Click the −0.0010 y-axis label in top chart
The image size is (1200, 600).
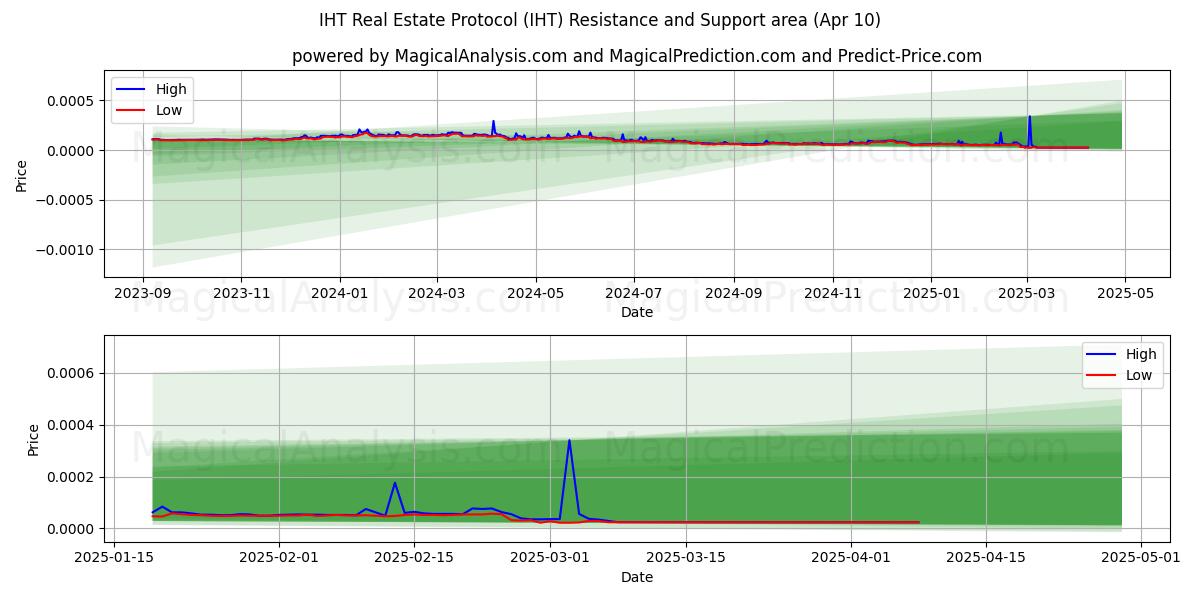click(x=66, y=250)
